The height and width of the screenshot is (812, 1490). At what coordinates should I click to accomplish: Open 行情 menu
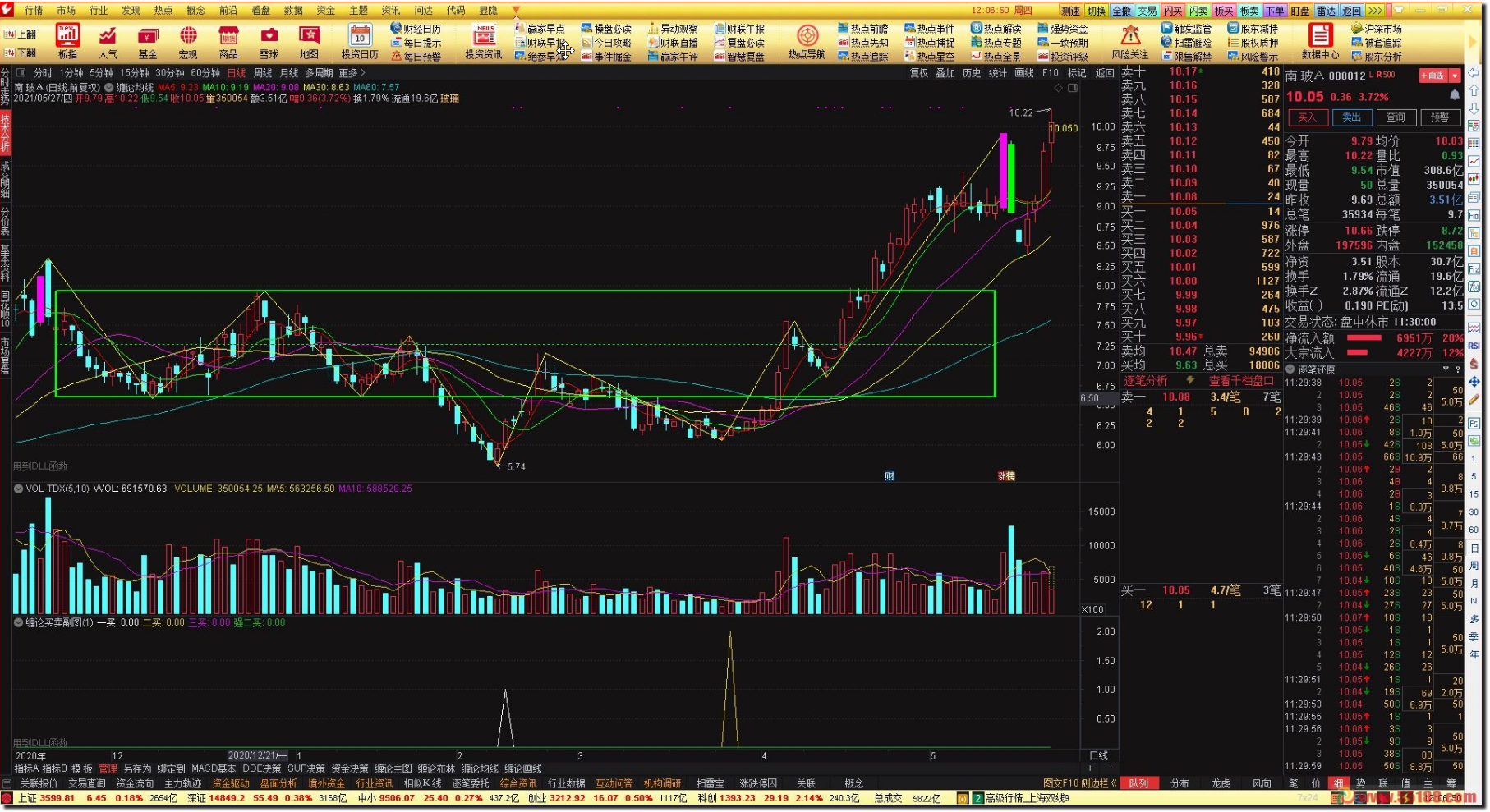pos(34,11)
